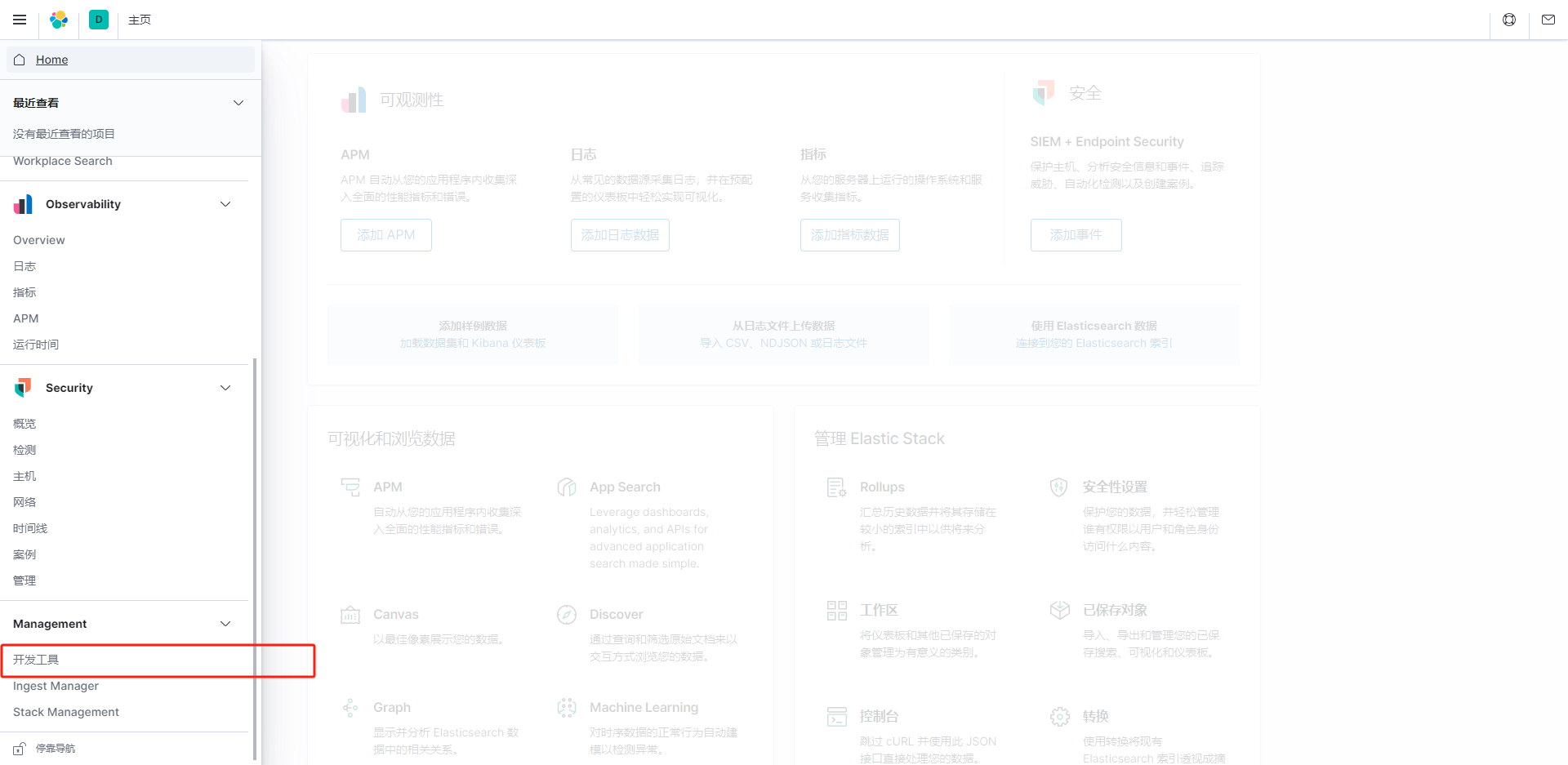Image resolution: width=1568 pixels, height=765 pixels.
Task: Open Workplace Search from sidebar
Action: [63, 161]
